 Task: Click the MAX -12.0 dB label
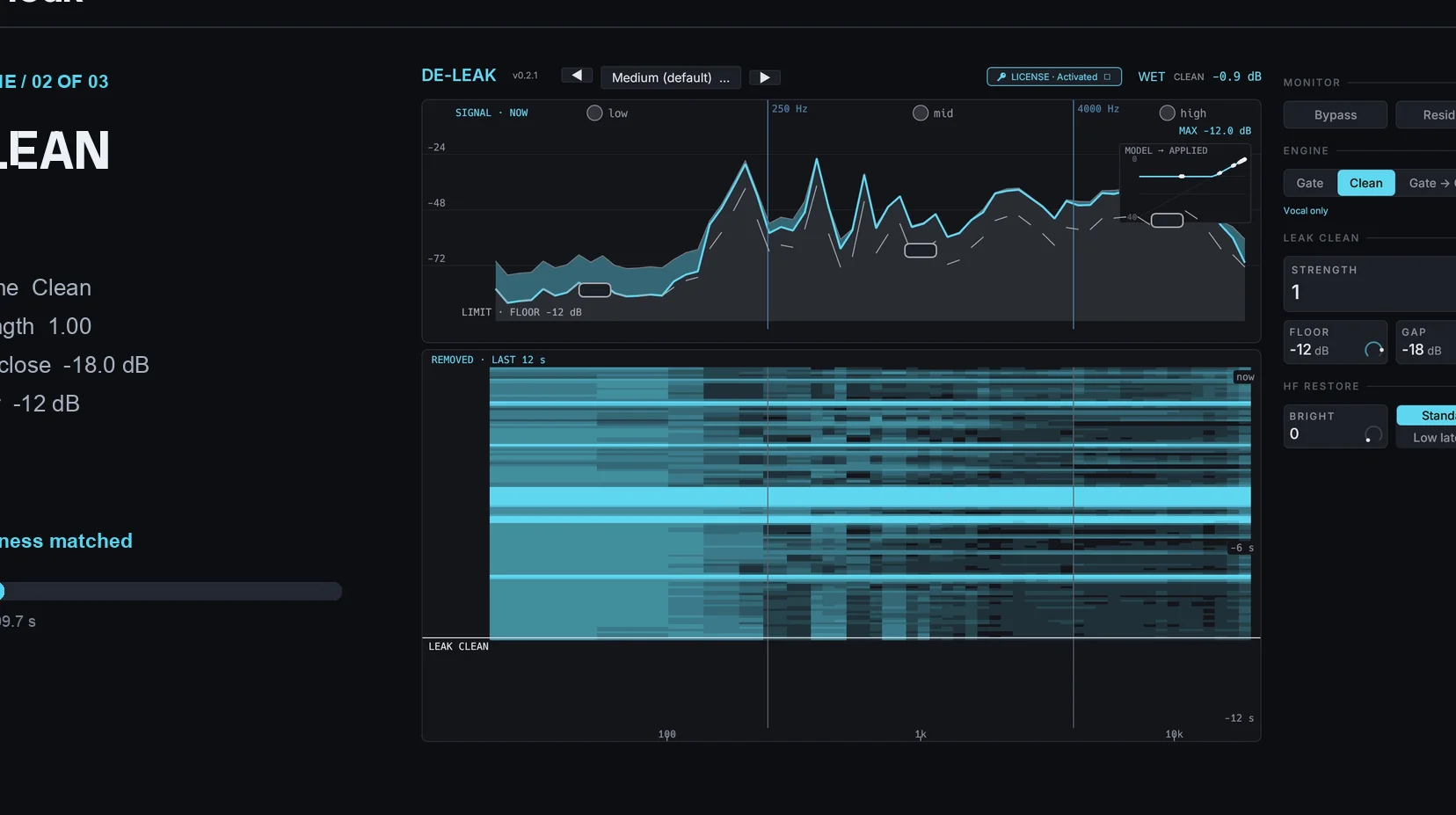tap(1215, 131)
